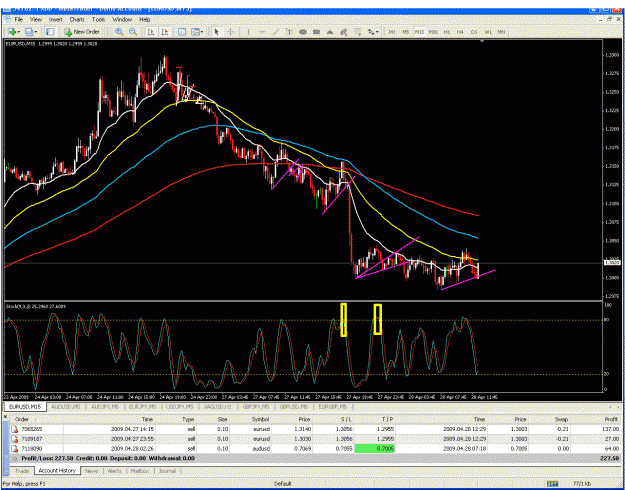Screen dimensions: 625x490
Task: Select the vertical line tool
Action: pos(248,32)
